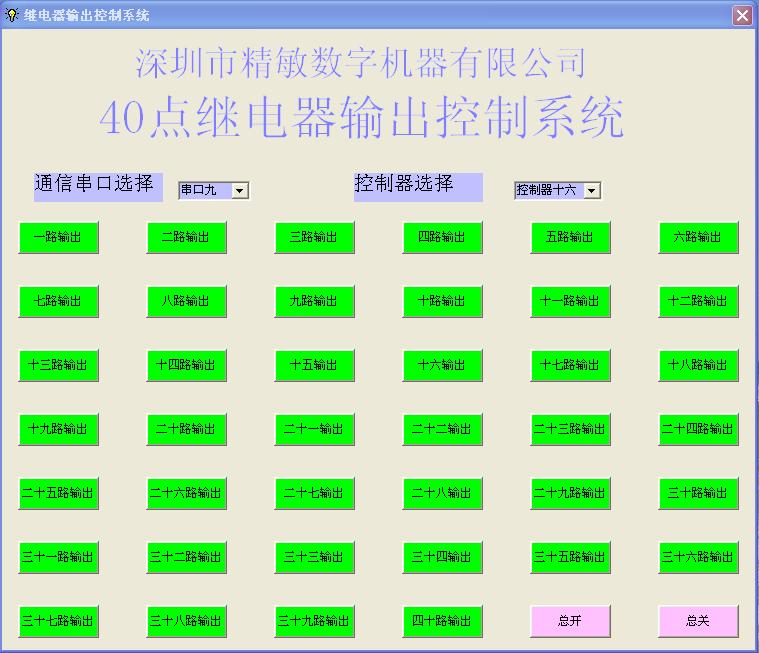The height and width of the screenshot is (653, 759).
Task: Toggle the 六路输出 relay output
Action: pyautogui.click(x=698, y=237)
